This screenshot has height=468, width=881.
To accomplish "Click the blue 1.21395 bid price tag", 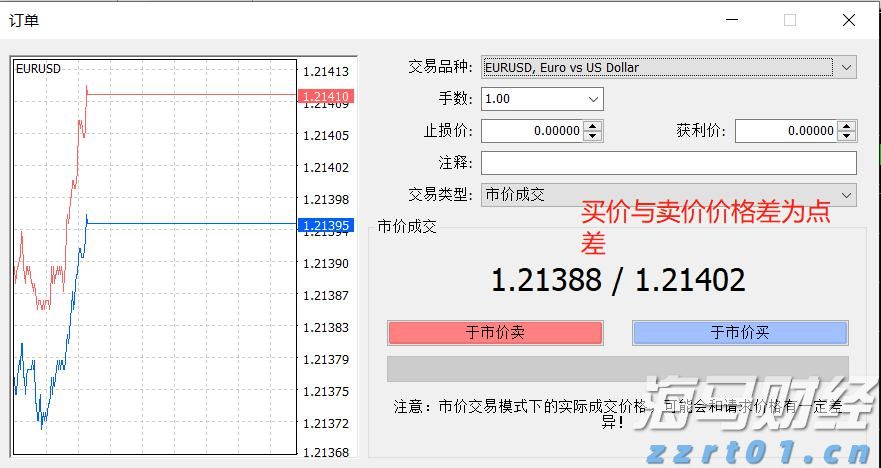I will 326,226.
